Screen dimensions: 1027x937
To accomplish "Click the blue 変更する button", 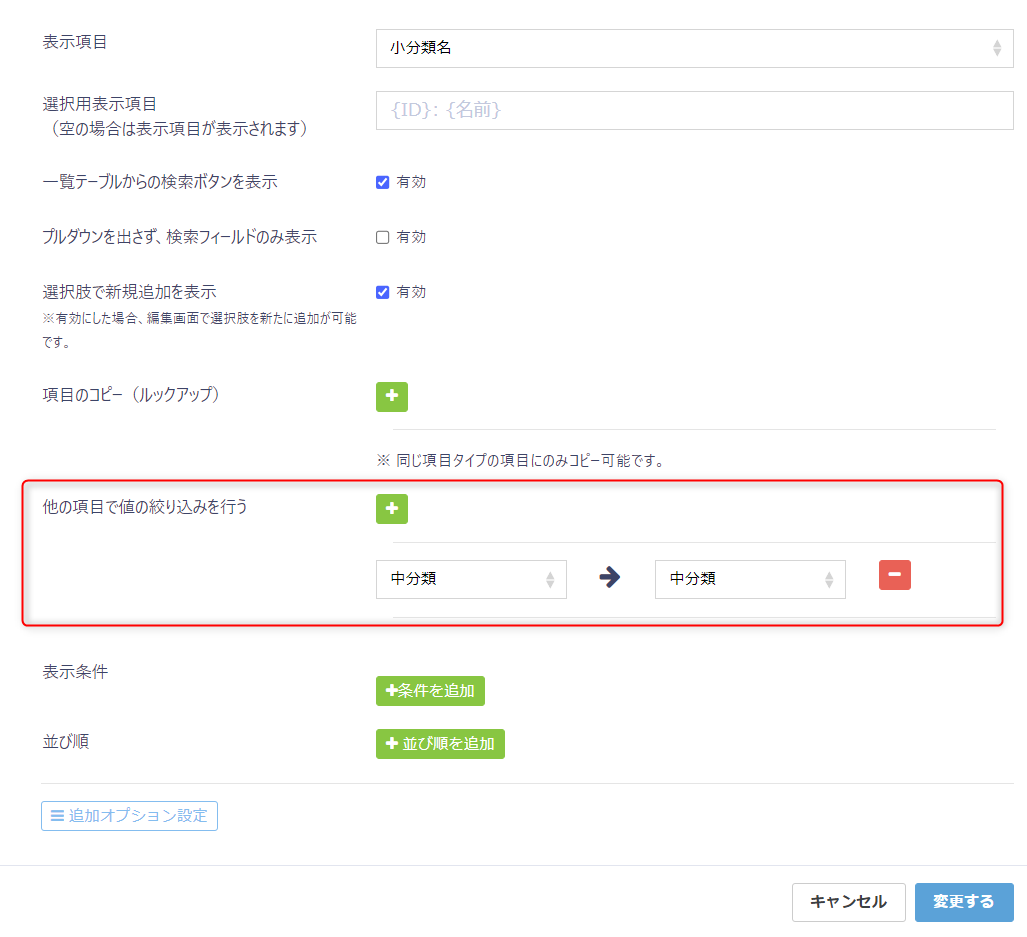I will (963, 902).
